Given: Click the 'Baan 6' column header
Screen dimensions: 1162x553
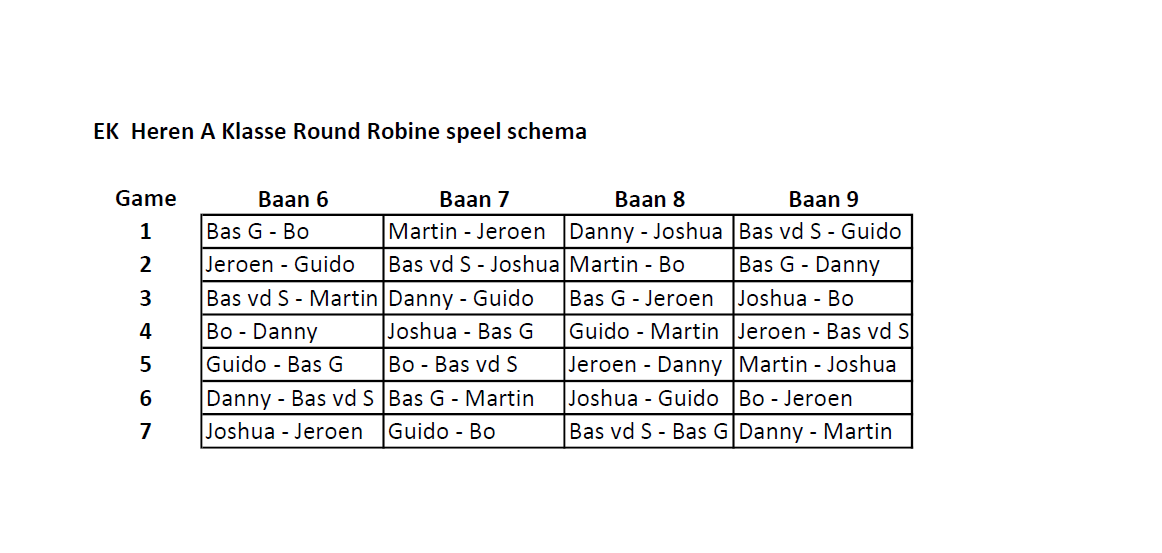Looking at the screenshot, I should click(293, 200).
